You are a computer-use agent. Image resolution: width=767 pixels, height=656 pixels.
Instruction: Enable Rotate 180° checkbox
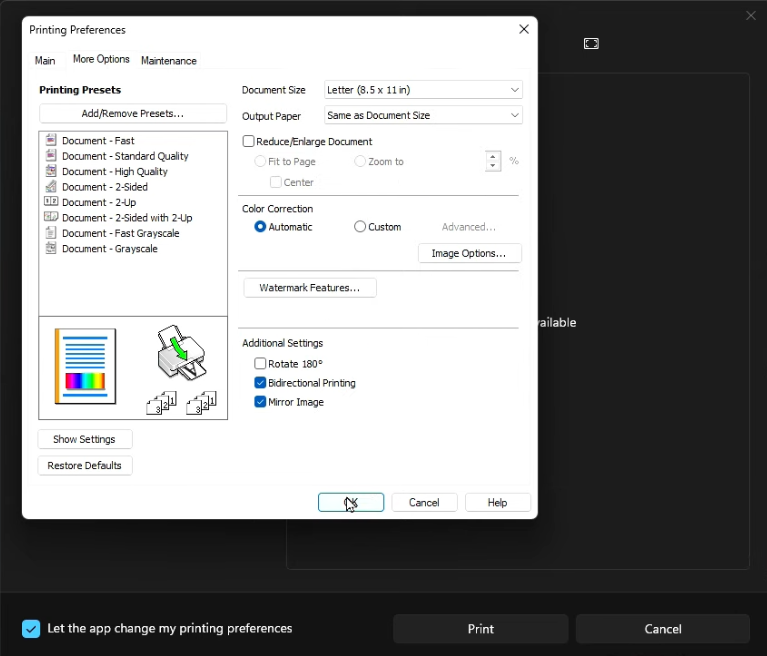pyautogui.click(x=260, y=363)
